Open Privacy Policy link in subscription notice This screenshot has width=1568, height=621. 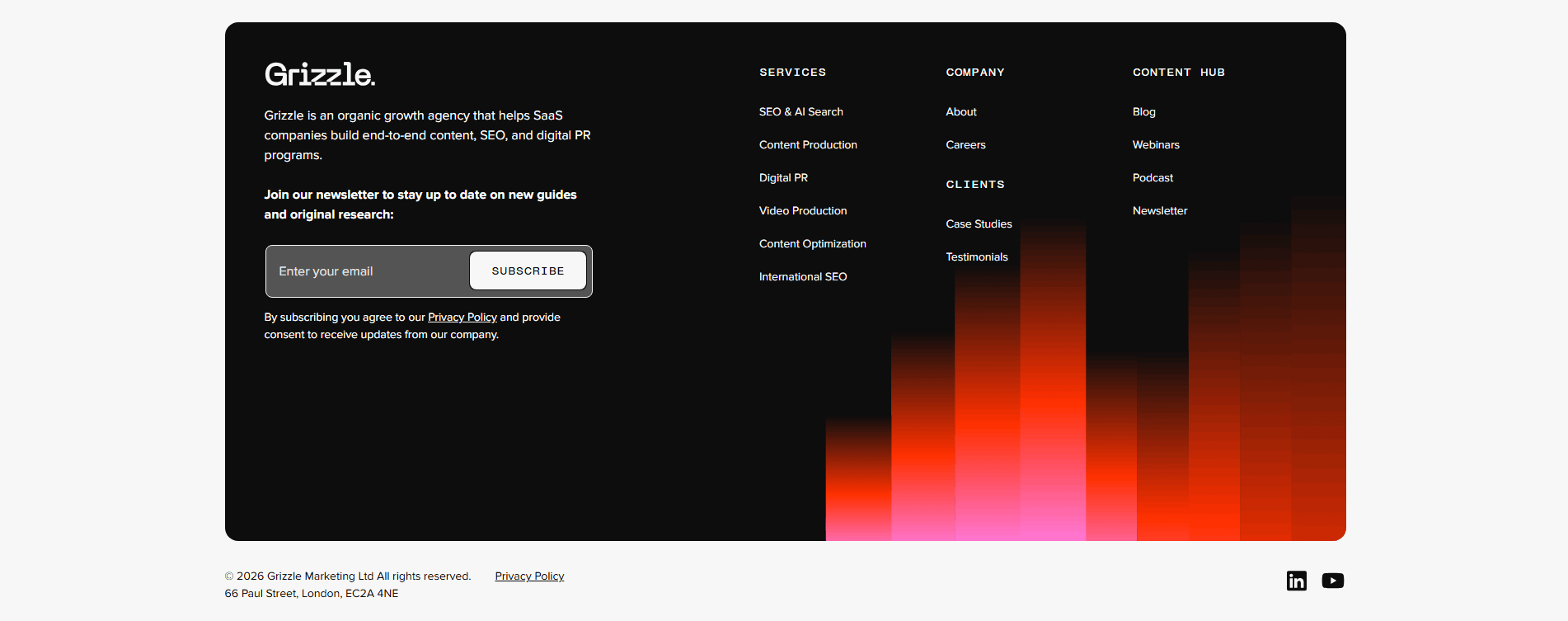point(462,317)
